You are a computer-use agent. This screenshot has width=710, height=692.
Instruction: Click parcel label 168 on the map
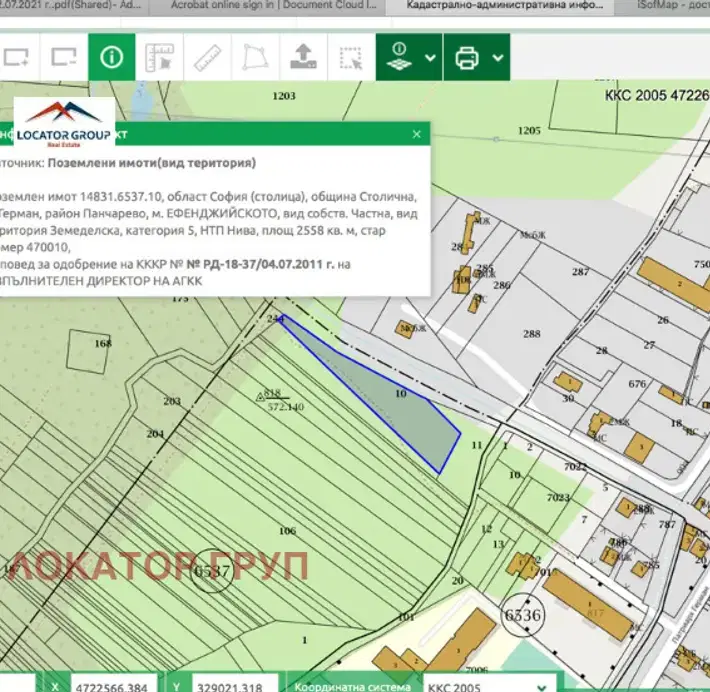point(103,343)
